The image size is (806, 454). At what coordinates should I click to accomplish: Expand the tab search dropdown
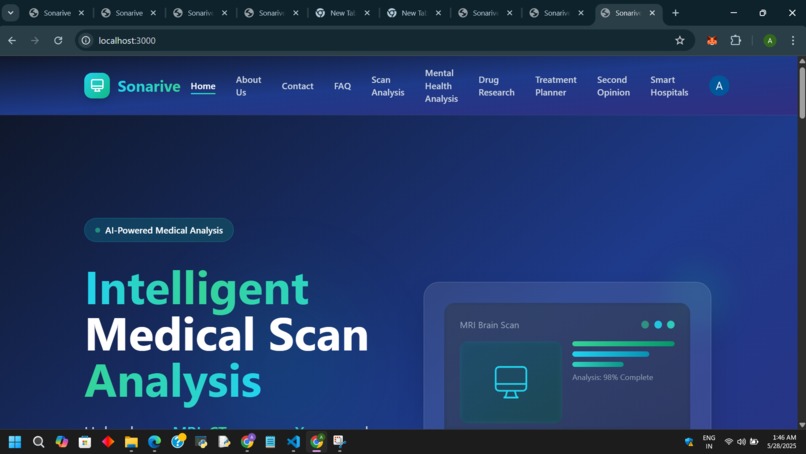click(x=10, y=13)
